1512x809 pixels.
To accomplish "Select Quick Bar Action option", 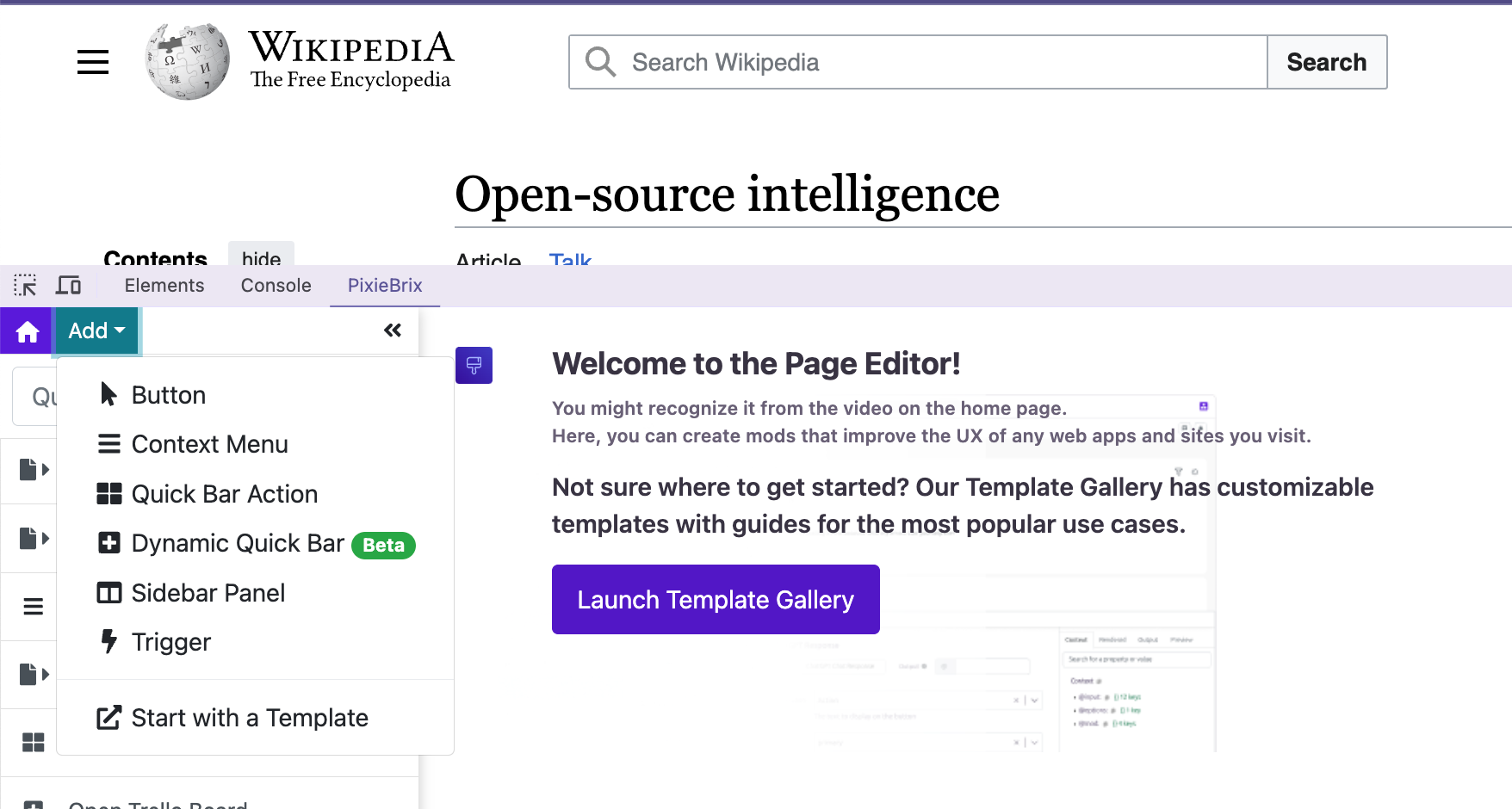I will [255, 494].
